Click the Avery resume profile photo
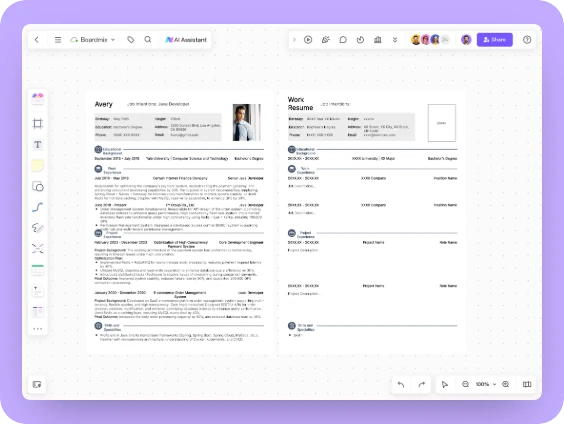This screenshot has width=564, height=424. click(247, 122)
